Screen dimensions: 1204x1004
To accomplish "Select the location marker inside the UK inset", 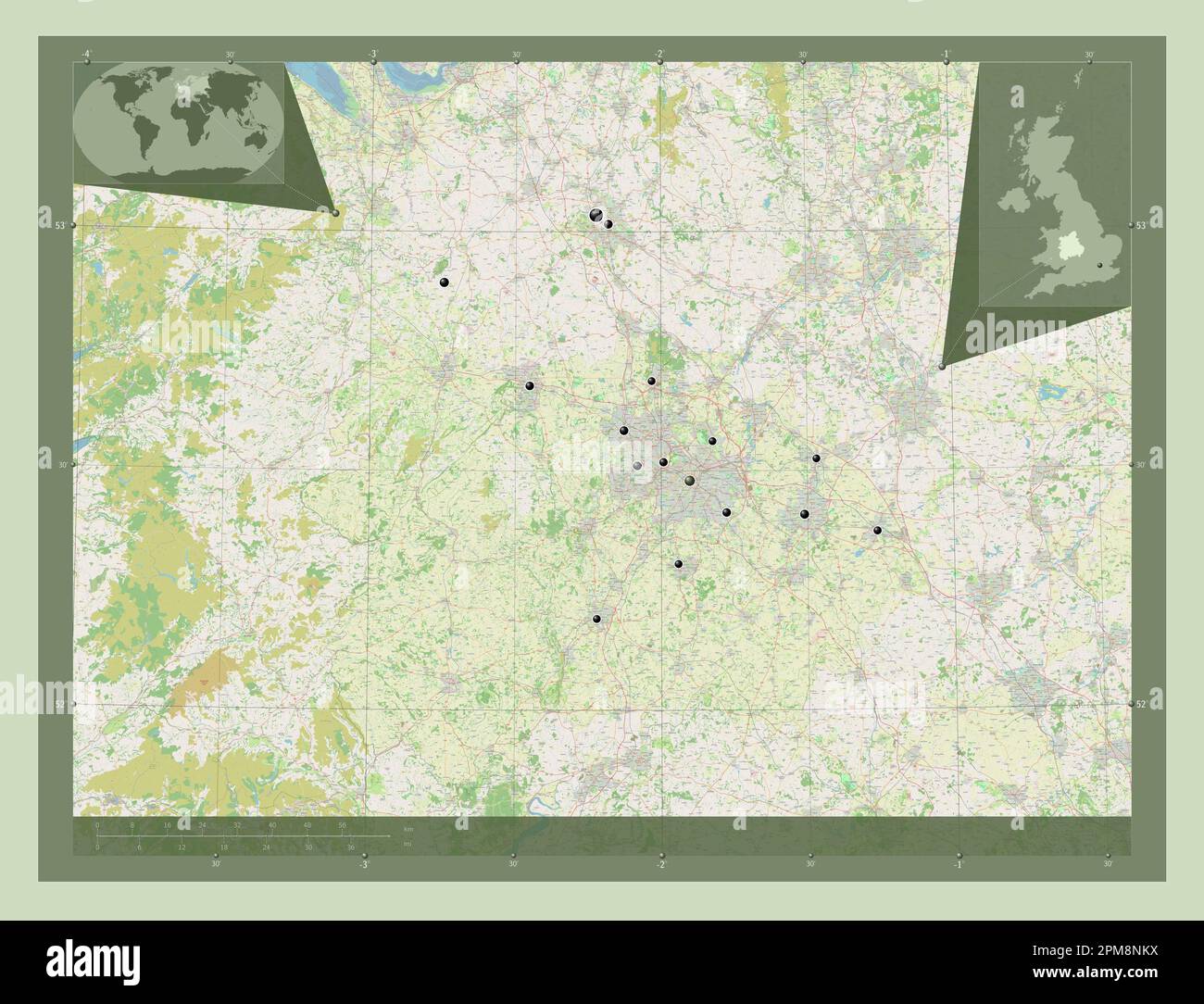I will (x=1100, y=265).
